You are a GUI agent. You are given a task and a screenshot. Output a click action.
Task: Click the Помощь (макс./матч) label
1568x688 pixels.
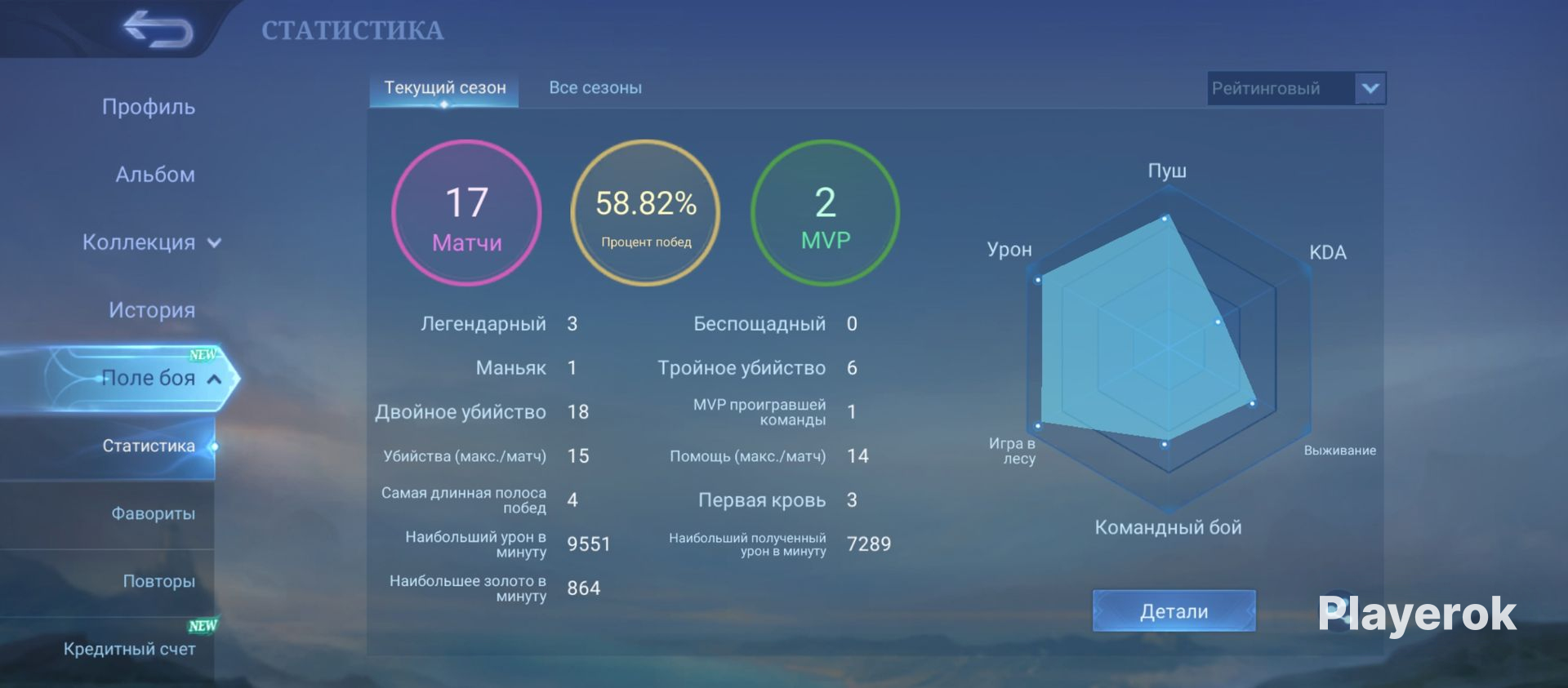[748, 456]
